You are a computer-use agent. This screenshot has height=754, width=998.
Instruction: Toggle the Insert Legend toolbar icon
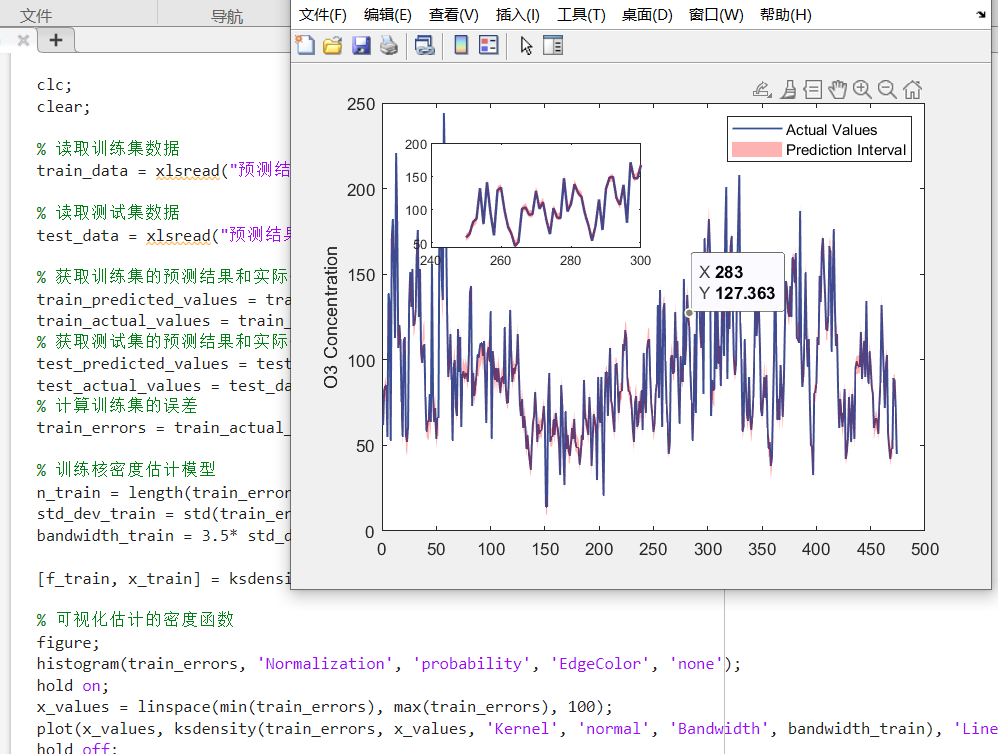tap(488, 45)
